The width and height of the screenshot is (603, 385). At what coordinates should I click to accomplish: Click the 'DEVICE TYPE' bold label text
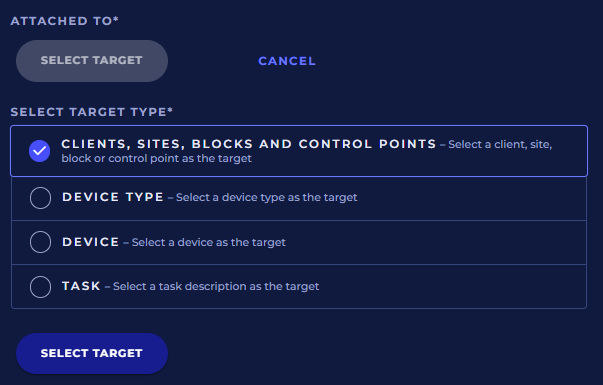click(113, 197)
